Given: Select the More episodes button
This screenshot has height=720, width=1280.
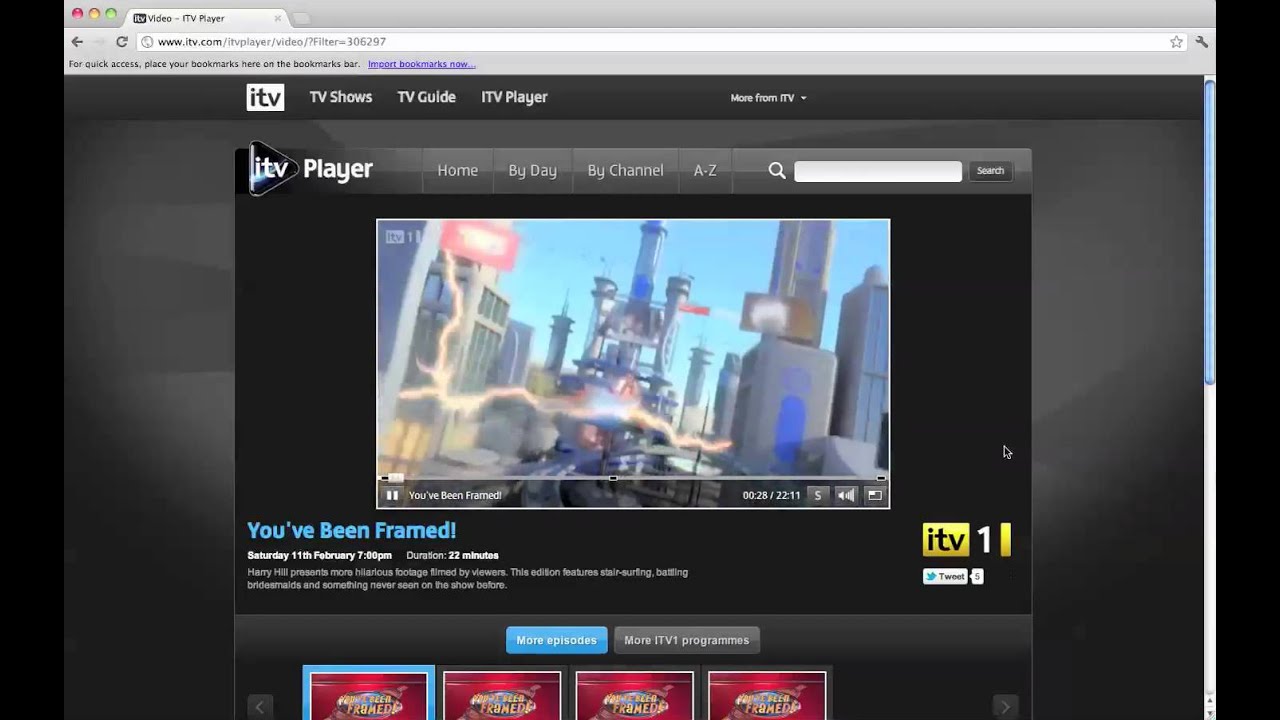Looking at the screenshot, I should point(556,640).
